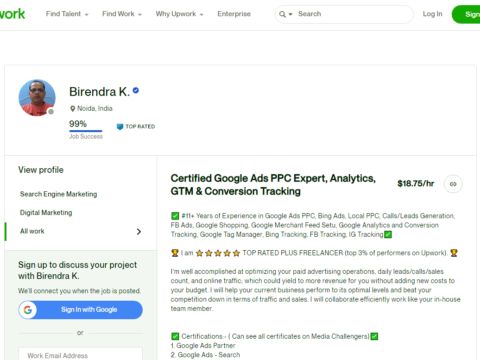The width and height of the screenshot is (480, 360).
Task: Select the Digital Marketing profile
Action: tap(46, 213)
